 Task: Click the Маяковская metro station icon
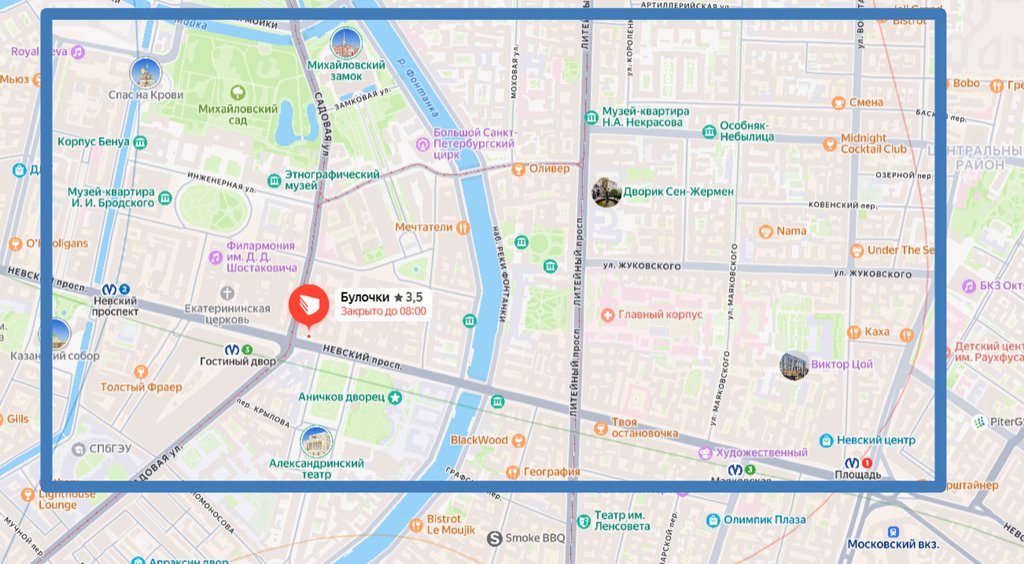(x=735, y=468)
